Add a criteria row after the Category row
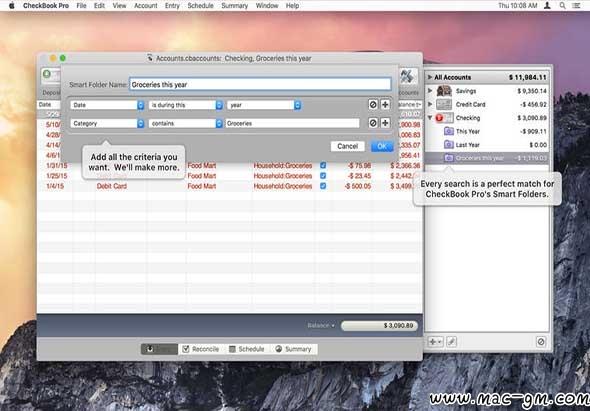The width and height of the screenshot is (590, 411). point(385,123)
